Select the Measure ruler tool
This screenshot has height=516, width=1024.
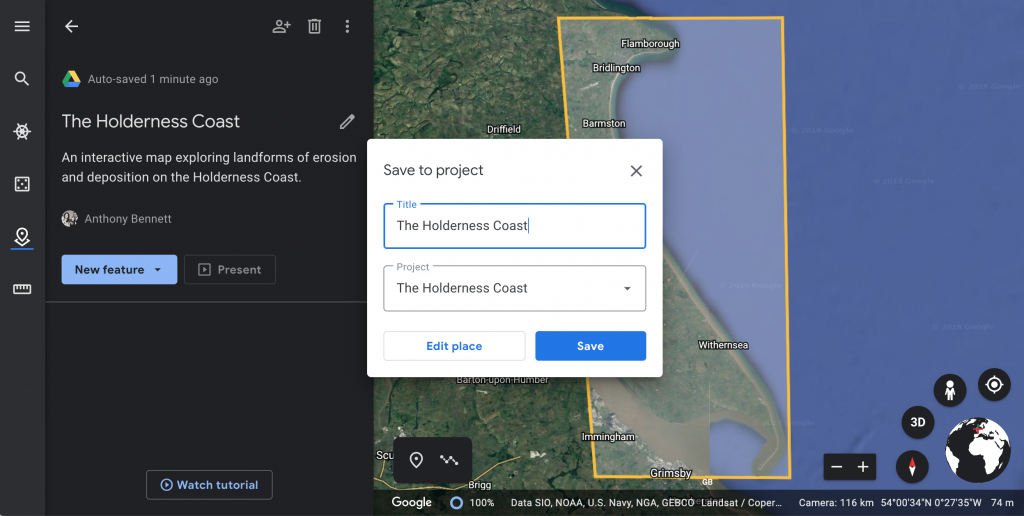coord(22,289)
